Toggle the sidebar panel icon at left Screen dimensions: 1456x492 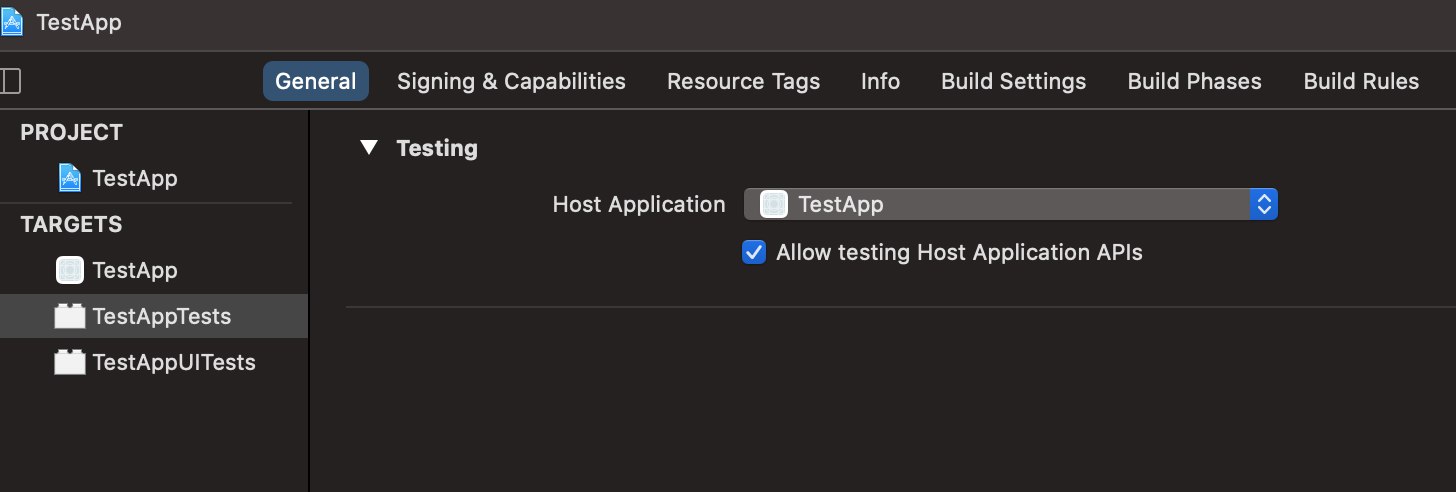click(x=10, y=82)
